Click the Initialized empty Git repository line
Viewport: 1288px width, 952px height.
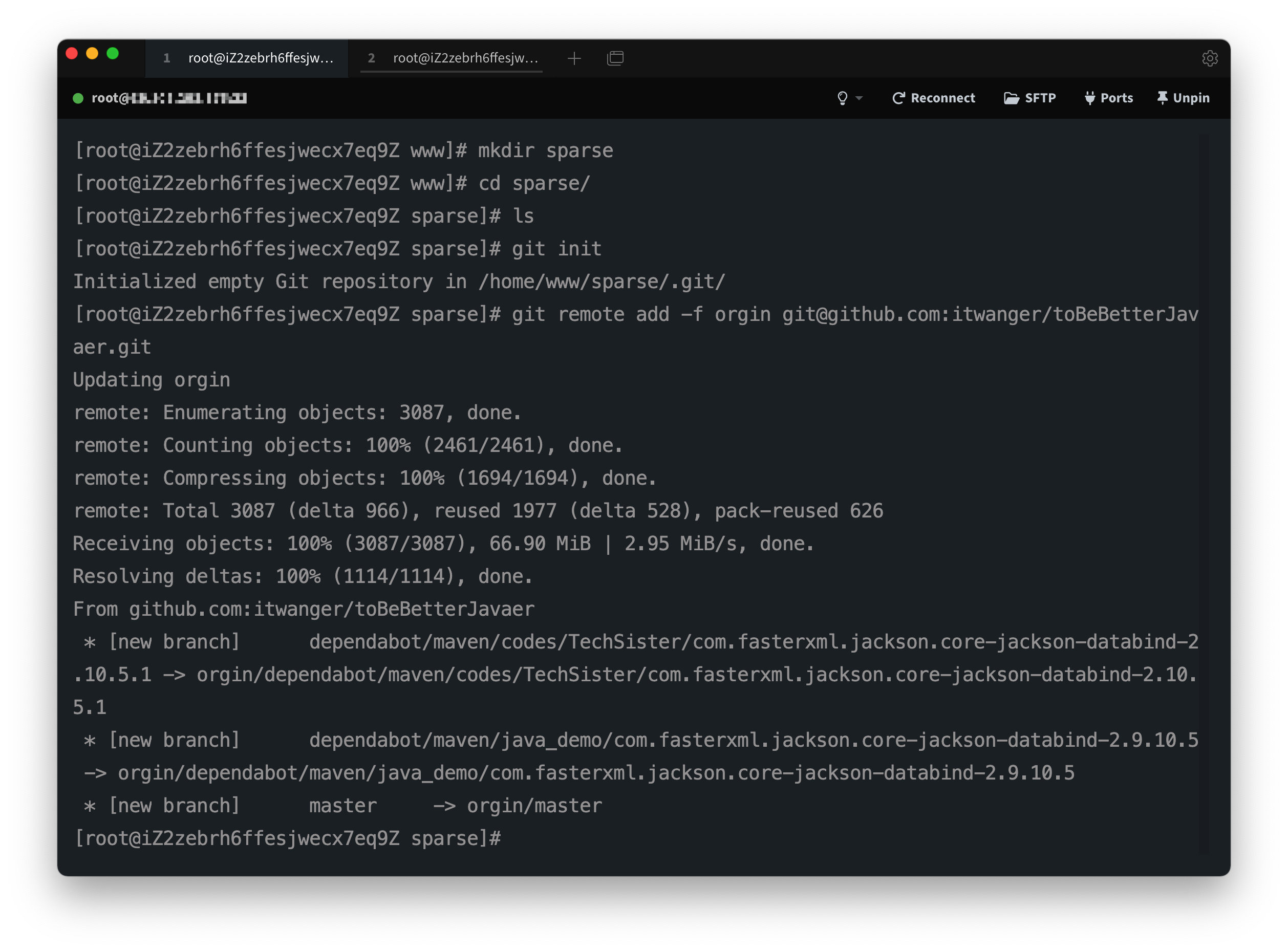(x=398, y=282)
